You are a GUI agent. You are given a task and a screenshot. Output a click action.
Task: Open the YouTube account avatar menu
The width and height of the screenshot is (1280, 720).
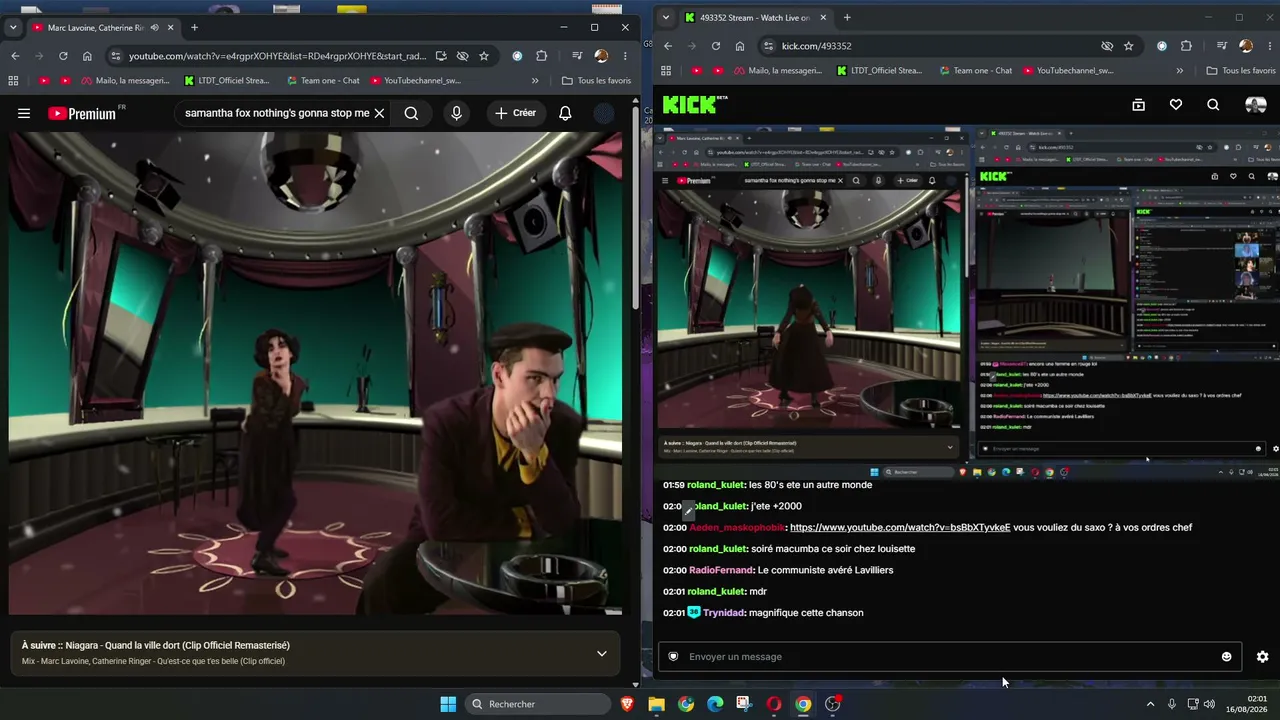coord(604,113)
